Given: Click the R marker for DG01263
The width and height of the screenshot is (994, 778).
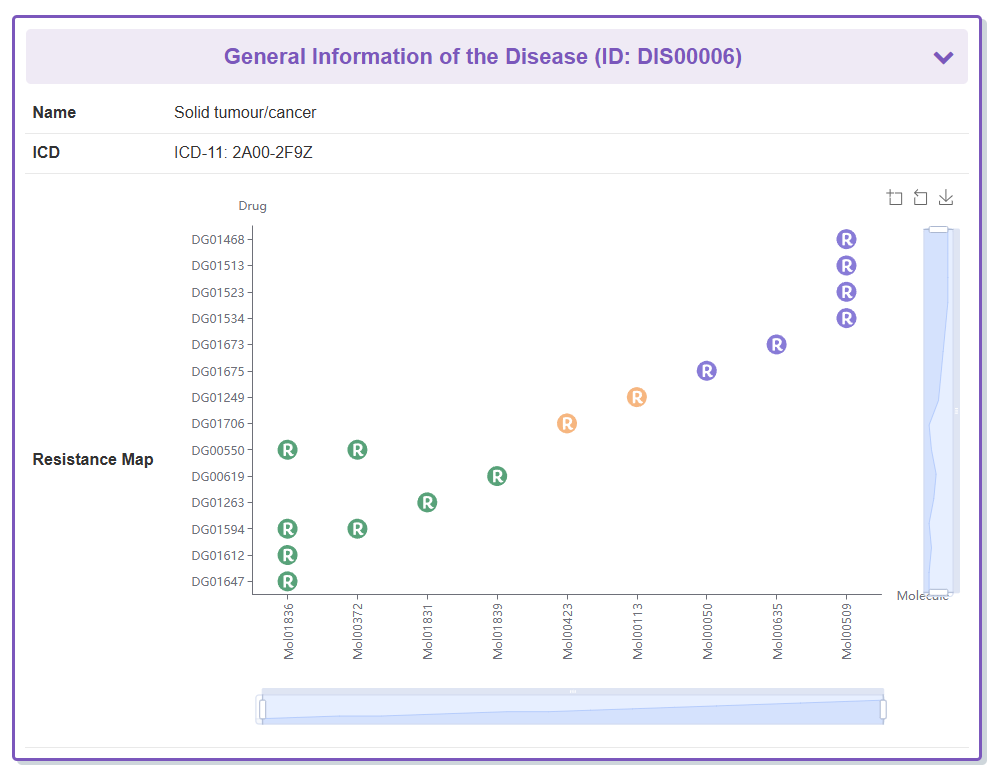Looking at the screenshot, I should click(427, 502).
